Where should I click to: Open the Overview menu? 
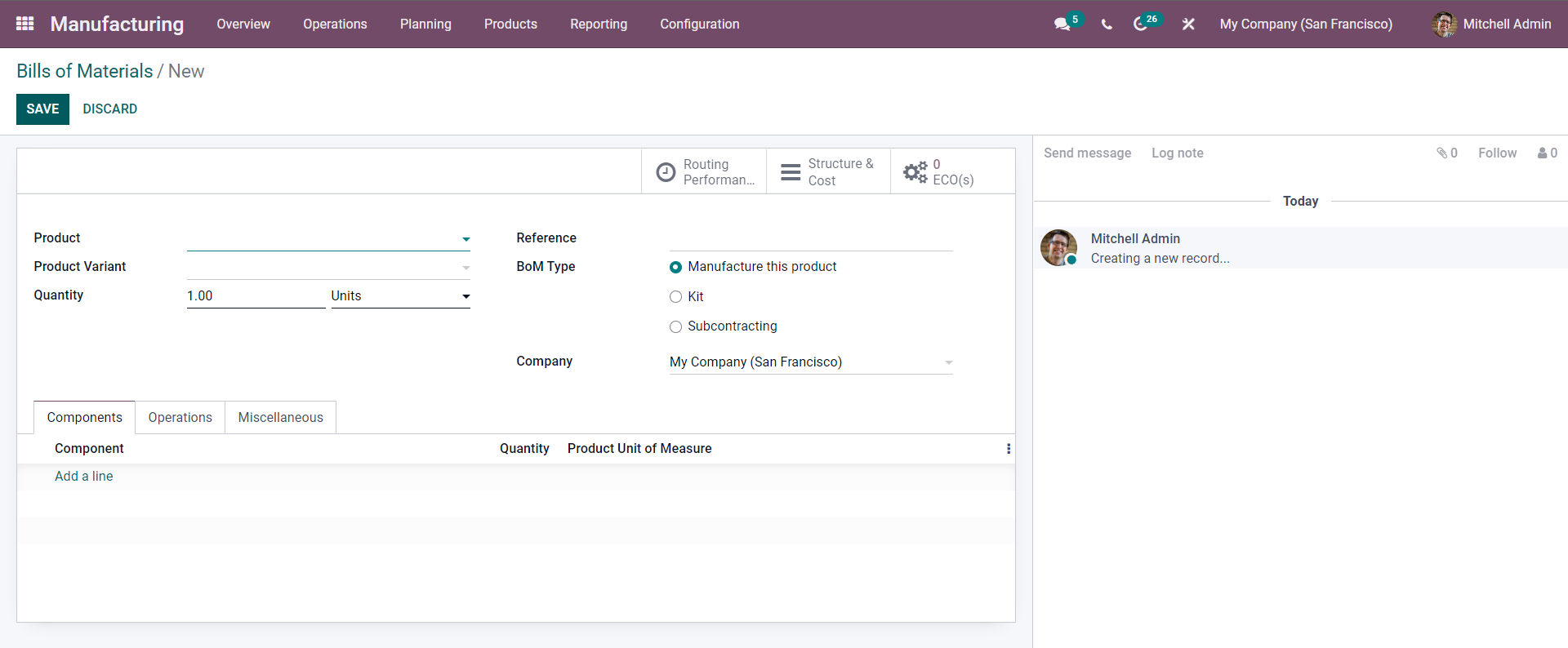click(x=243, y=24)
